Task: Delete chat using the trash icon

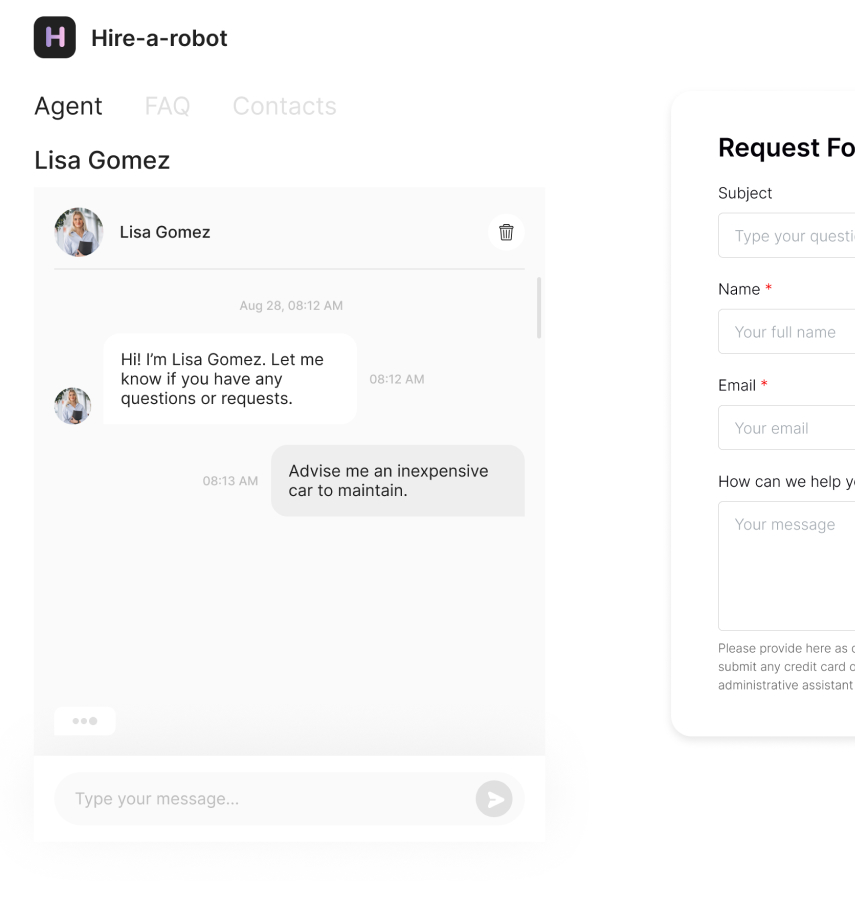Action: coord(506,232)
